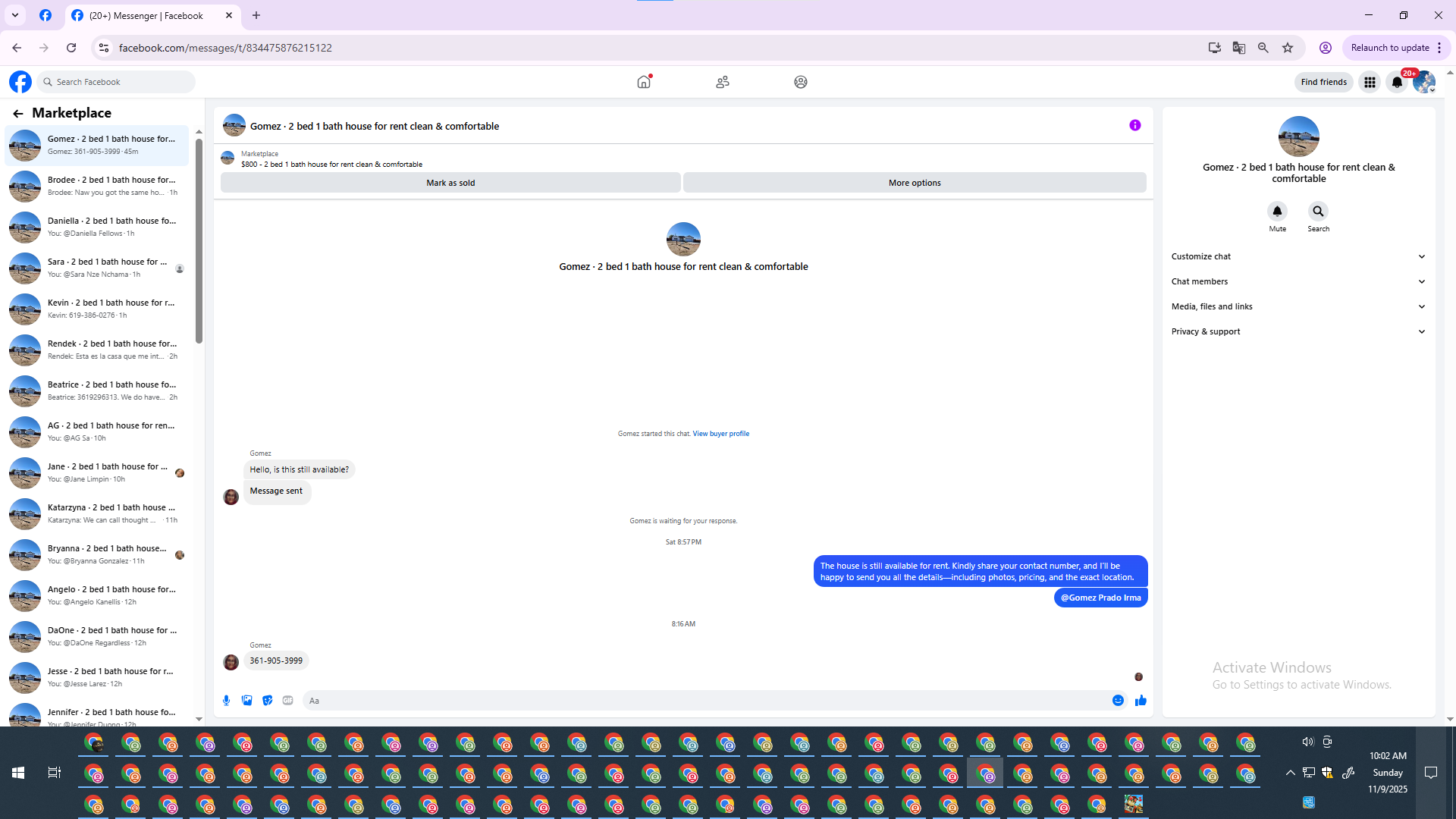Viewport: 1456px width, 819px height.
Task: Open your account profile picture menu
Action: (x=1424, y=82)
